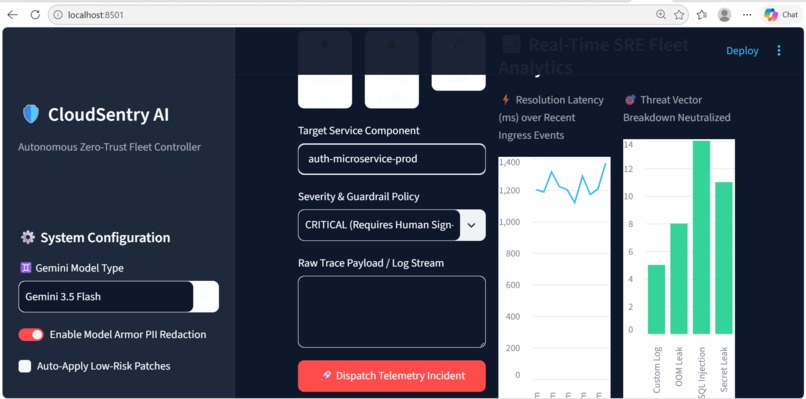
Task: Click the rocket icon on Dispatch button
Action: pos(325,376)
